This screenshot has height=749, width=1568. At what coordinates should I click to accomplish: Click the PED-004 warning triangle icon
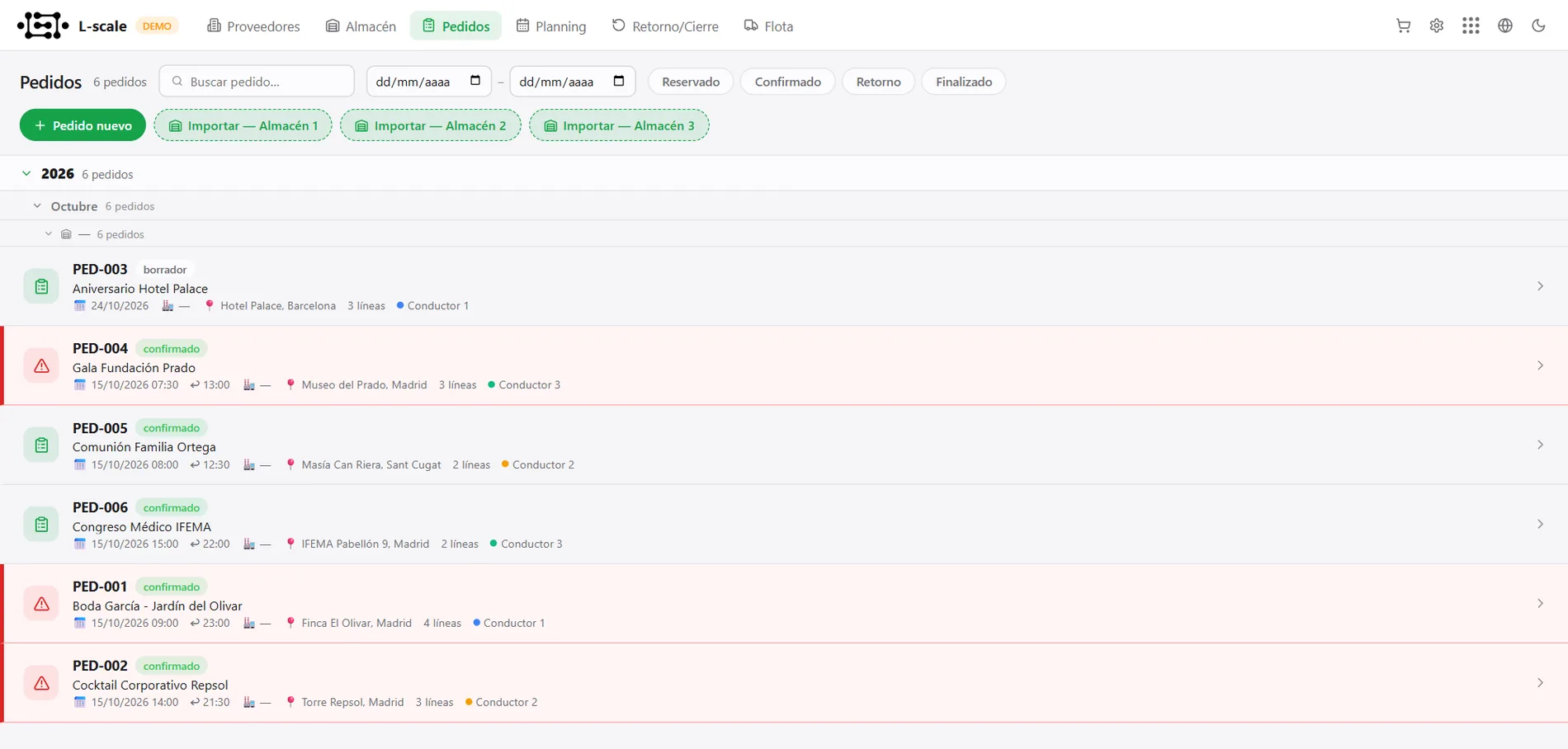pyautogui.click(x=41, y=365)
